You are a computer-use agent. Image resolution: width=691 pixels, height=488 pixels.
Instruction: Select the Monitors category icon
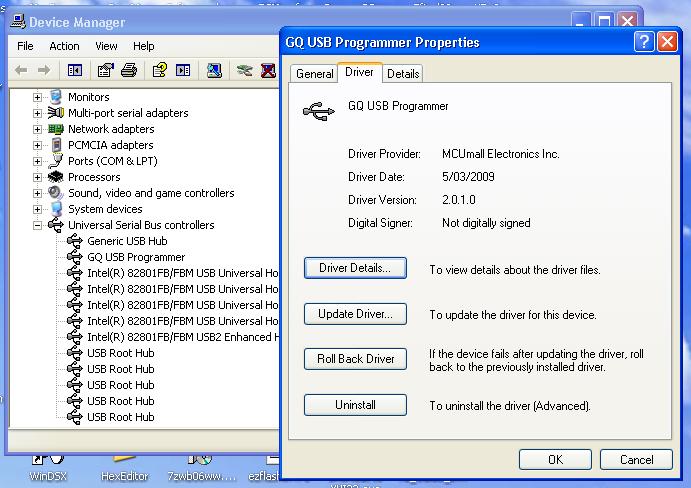56,97
